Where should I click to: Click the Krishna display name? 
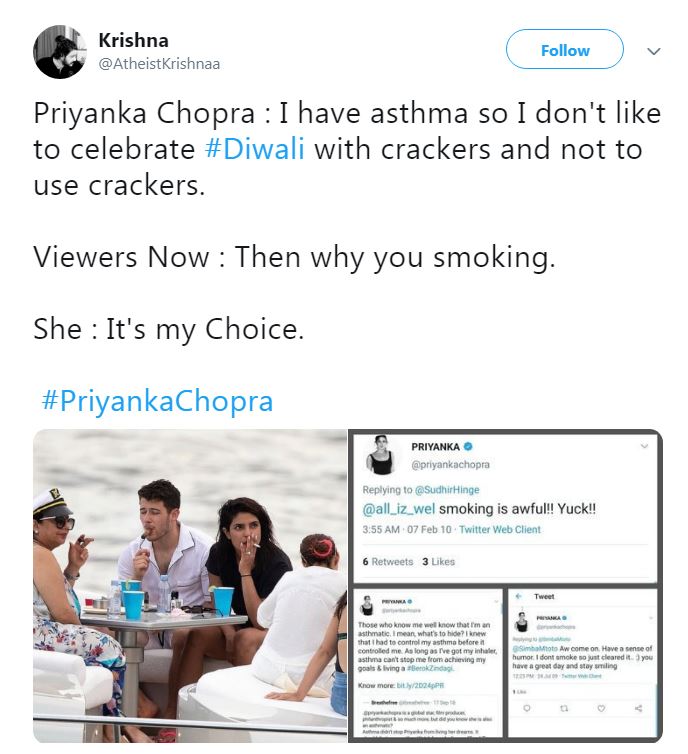pos(133,40)
